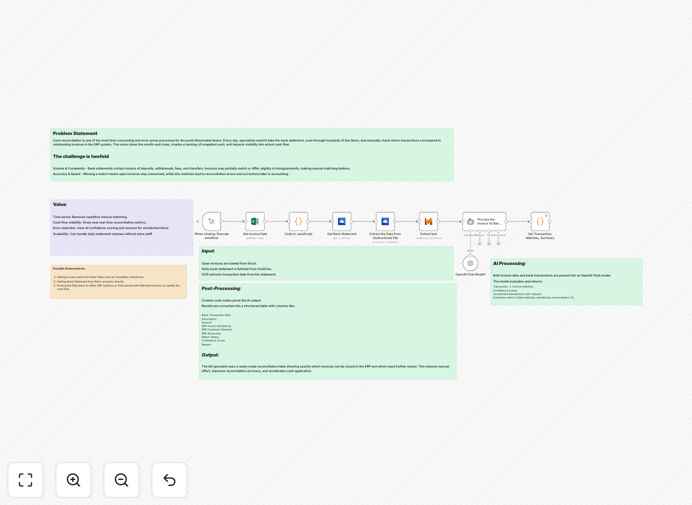Image resolution: width=692 pixels, height=505 pixels.
Task: Click the zoom out magnifier button
Action: (x=121, y=480)
